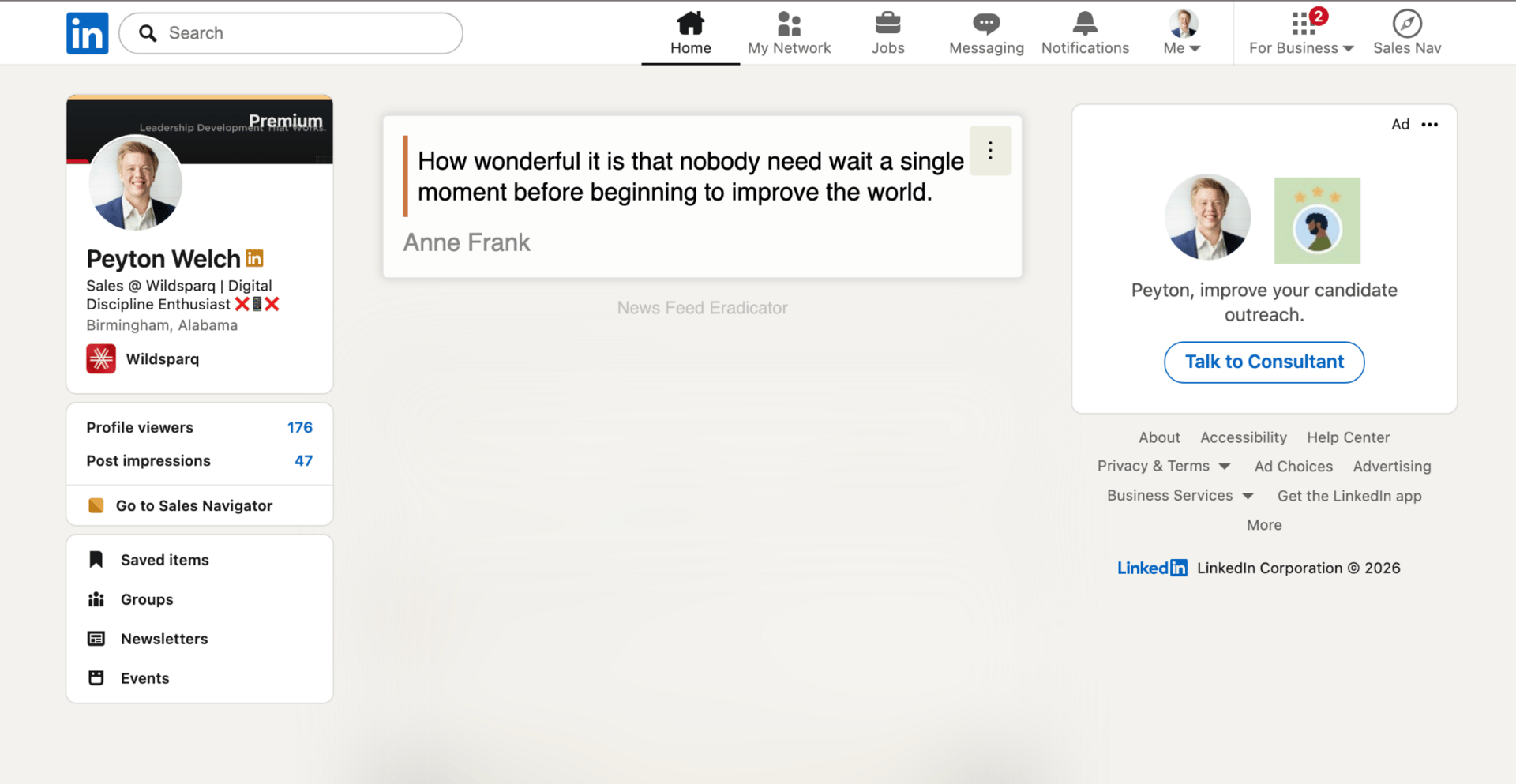1516x784 pixels.
Task: Click the Saved items bookmark icon
Action: click(96, 560)
